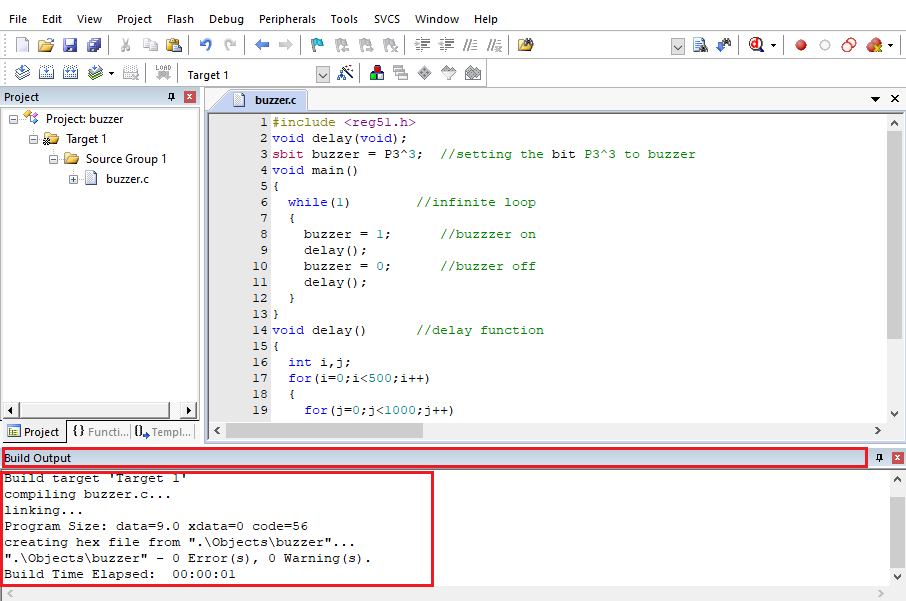Open the find text combo box dropdown
This screenshot has width=906, height=601.
coord(678,46)
